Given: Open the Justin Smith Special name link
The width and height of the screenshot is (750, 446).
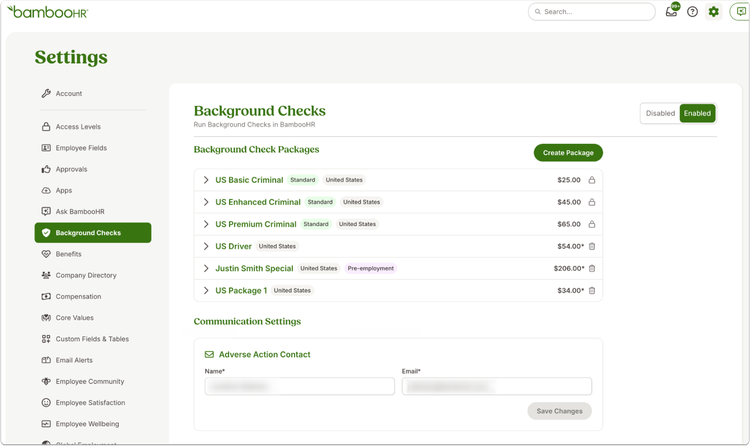Looking at the screenshot, I should pyautogui.click(x=254, y=268).
